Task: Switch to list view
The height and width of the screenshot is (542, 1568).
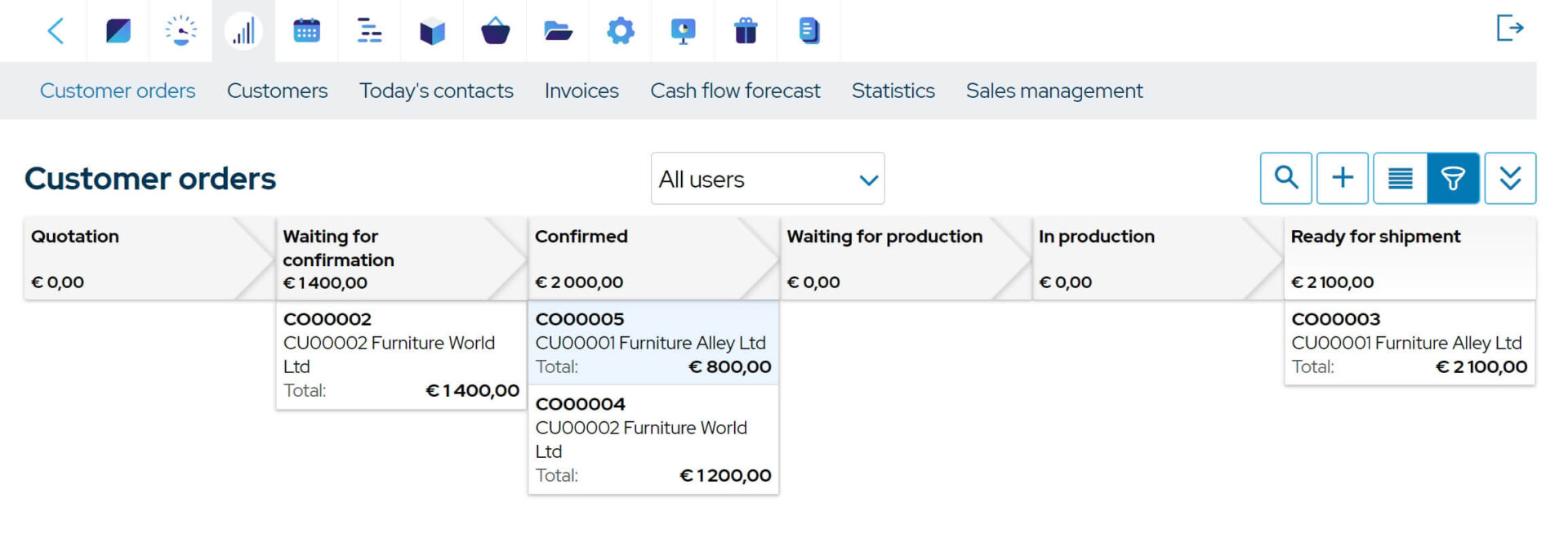Action: coord(1400,178)
